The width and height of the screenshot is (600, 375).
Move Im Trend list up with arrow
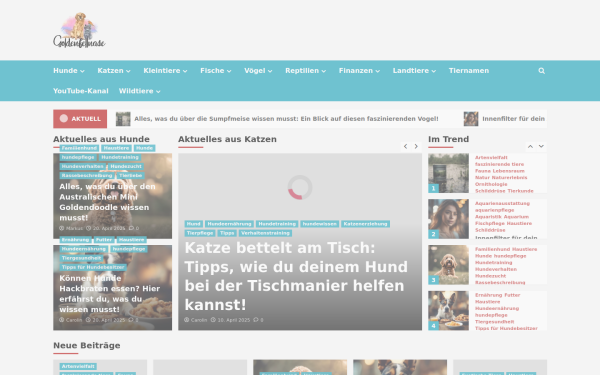coord(530,147)
